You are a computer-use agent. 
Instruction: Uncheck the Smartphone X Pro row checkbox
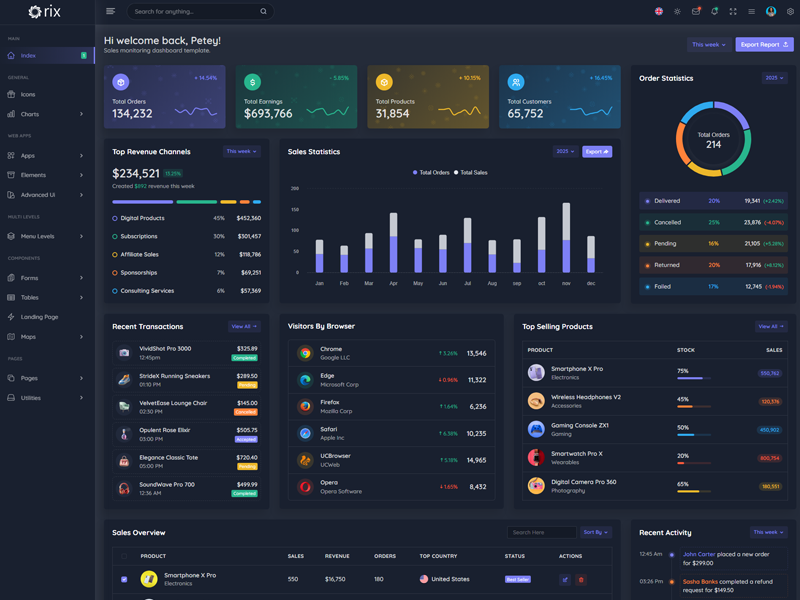(x=124, y=579)
